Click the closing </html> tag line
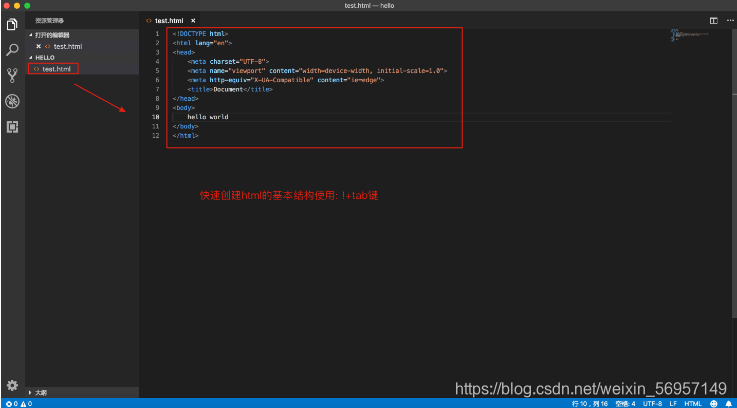 [x=185, y=136]
